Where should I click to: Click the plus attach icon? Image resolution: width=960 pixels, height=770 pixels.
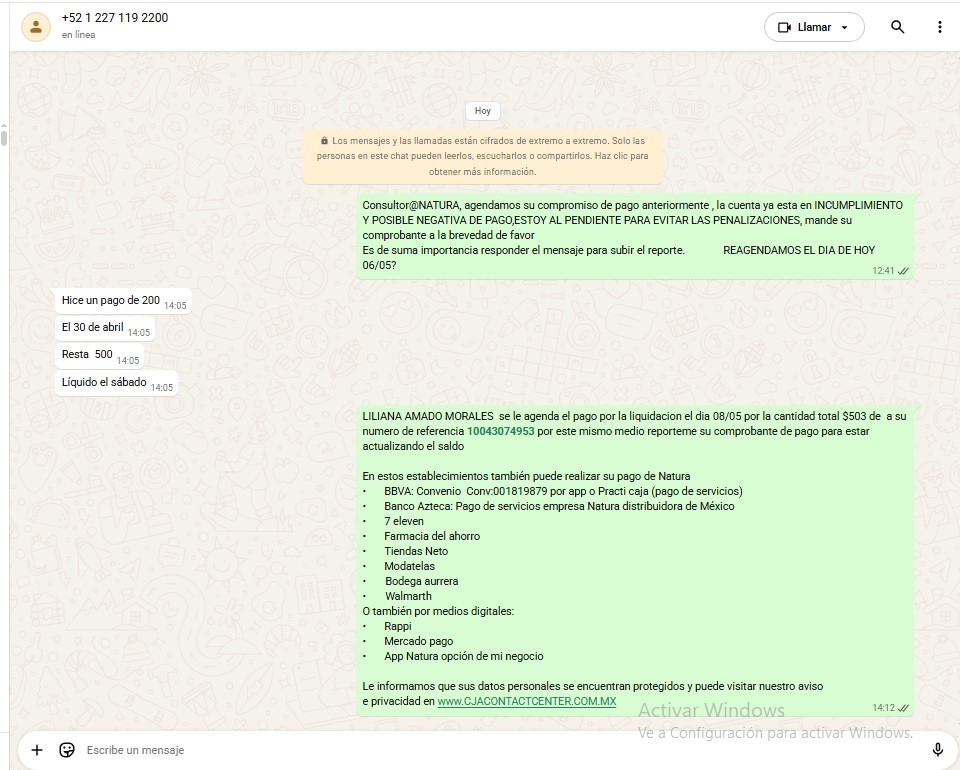click(x=37, y=750)
